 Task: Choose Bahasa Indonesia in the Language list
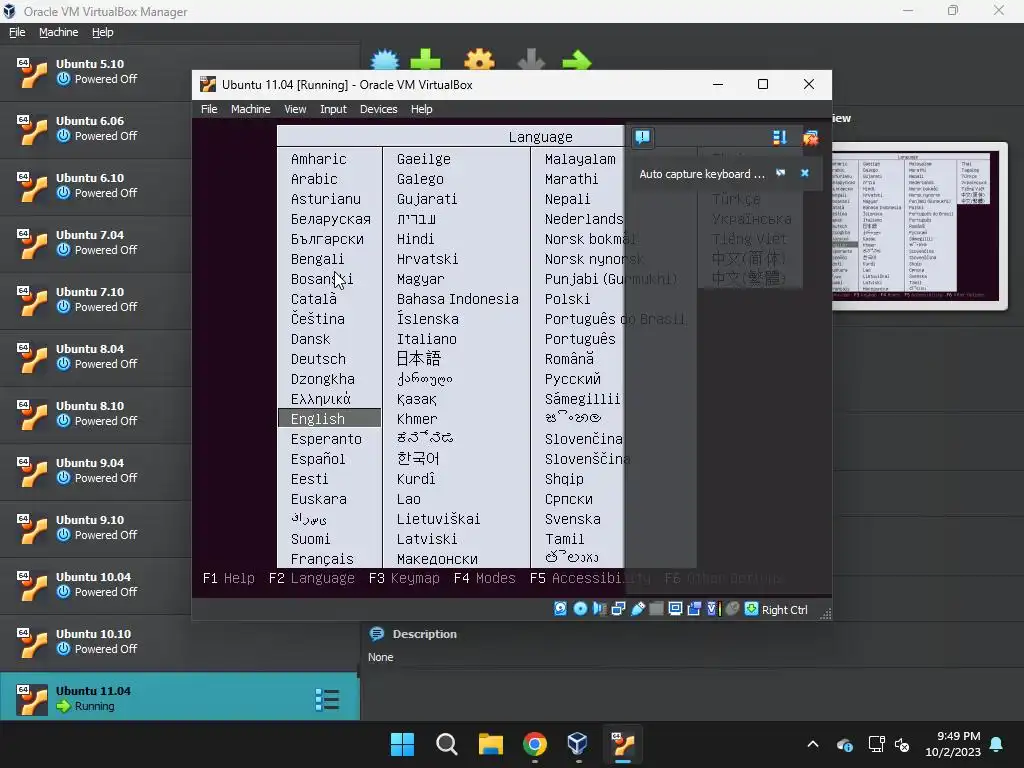tap(457, 299)
